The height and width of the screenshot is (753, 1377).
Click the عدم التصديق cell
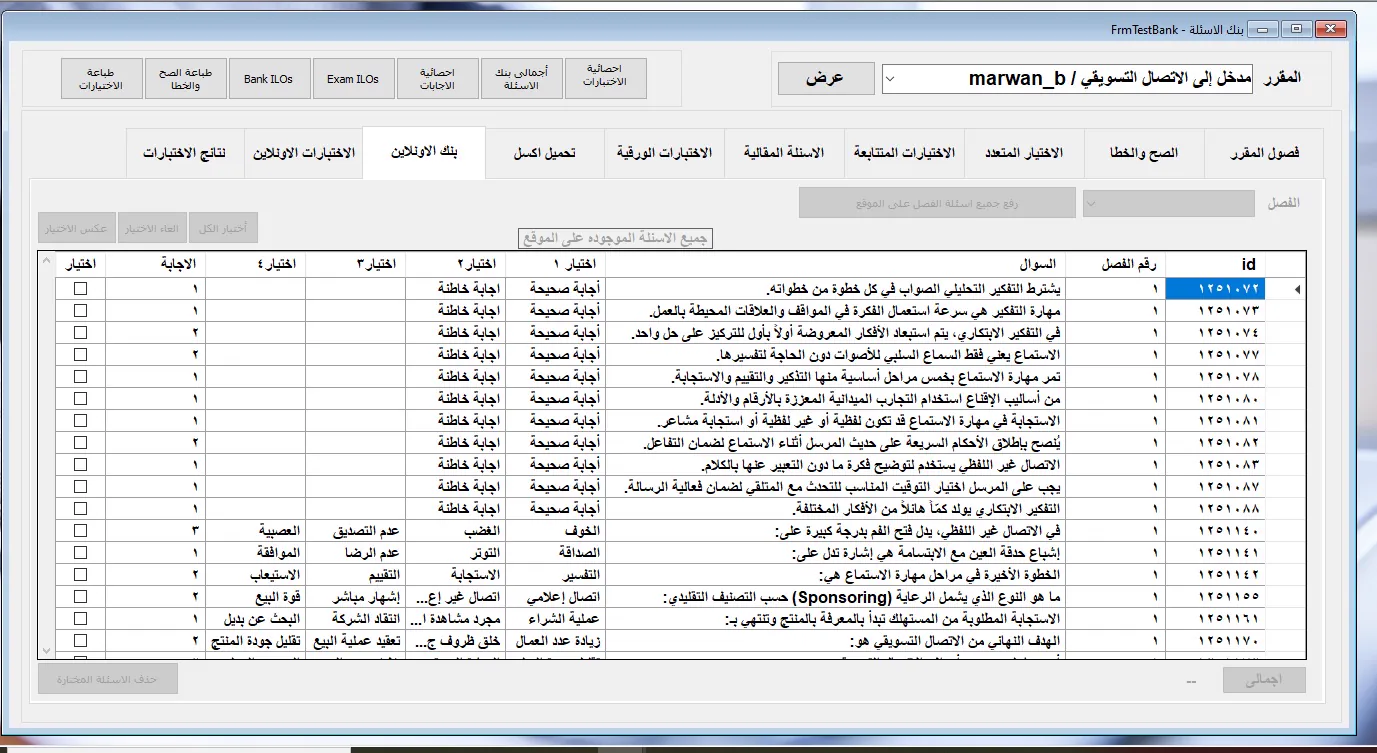point(356,530)
